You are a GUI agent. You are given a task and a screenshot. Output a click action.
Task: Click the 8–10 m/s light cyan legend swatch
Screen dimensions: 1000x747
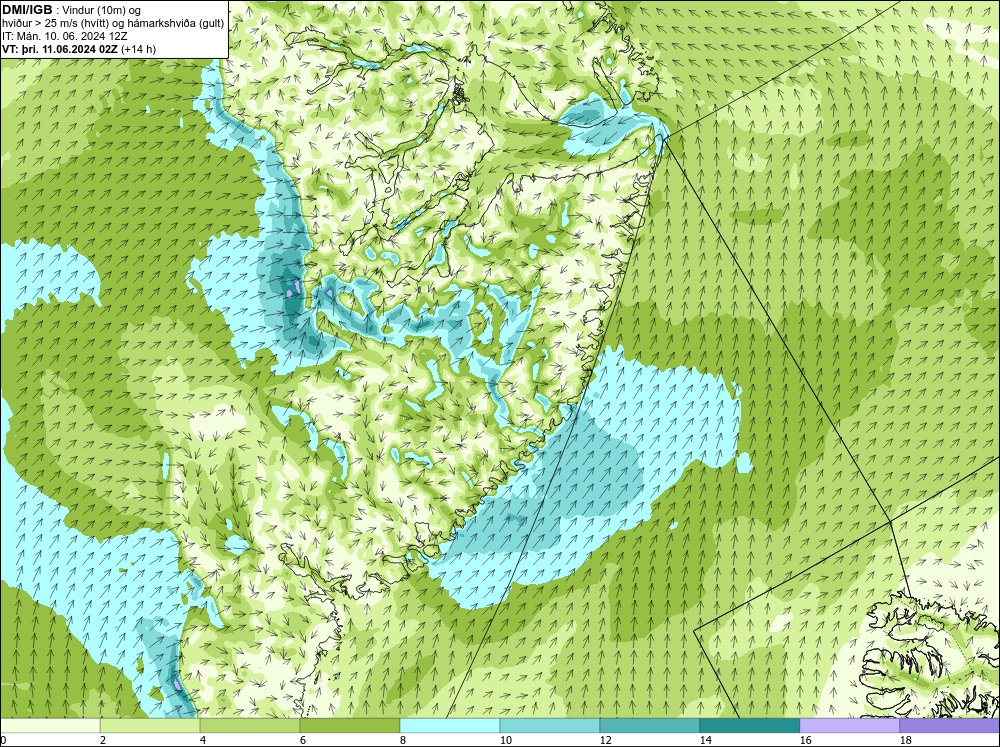450,726
